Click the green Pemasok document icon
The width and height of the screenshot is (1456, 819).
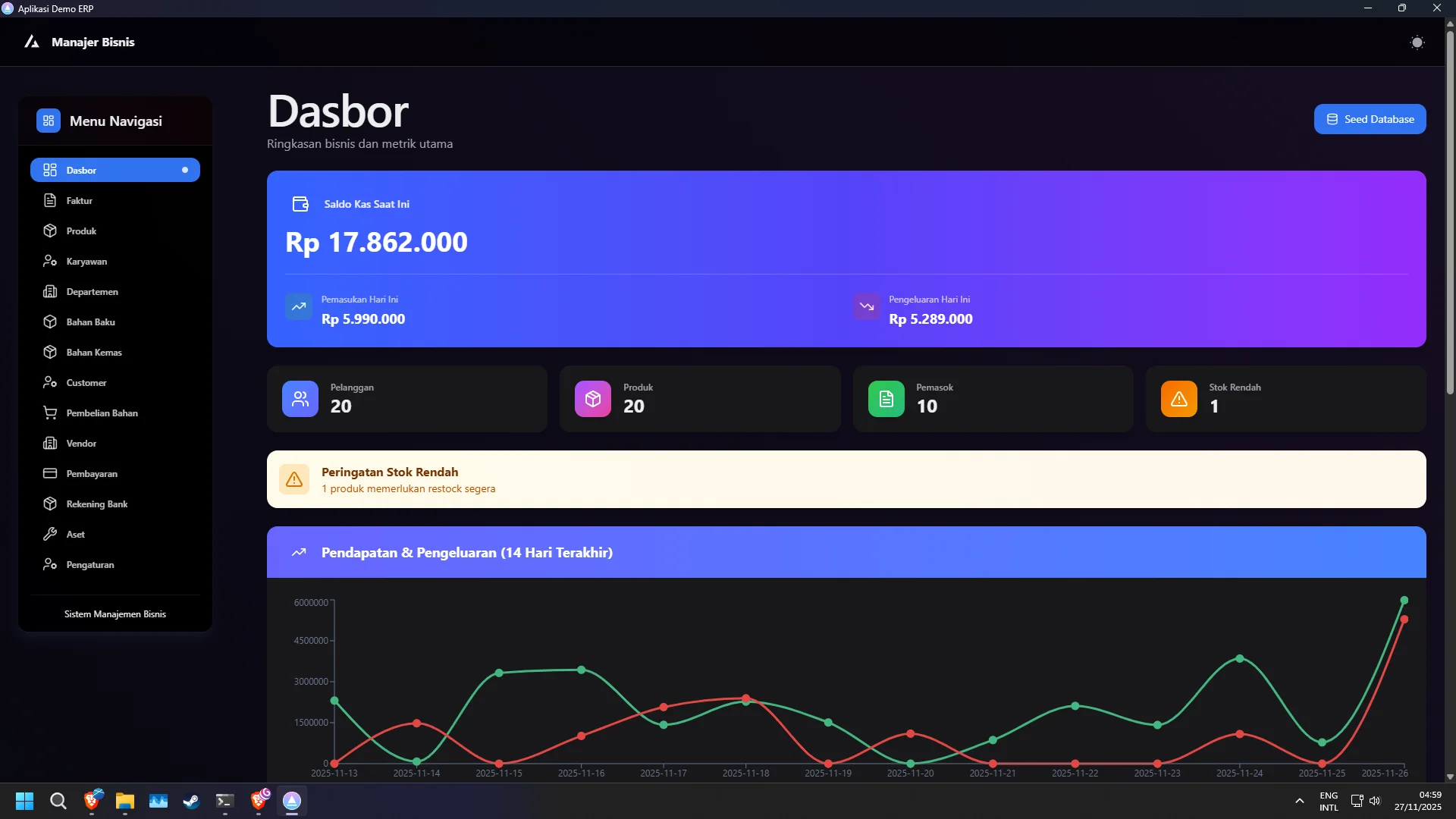(886, 399)
